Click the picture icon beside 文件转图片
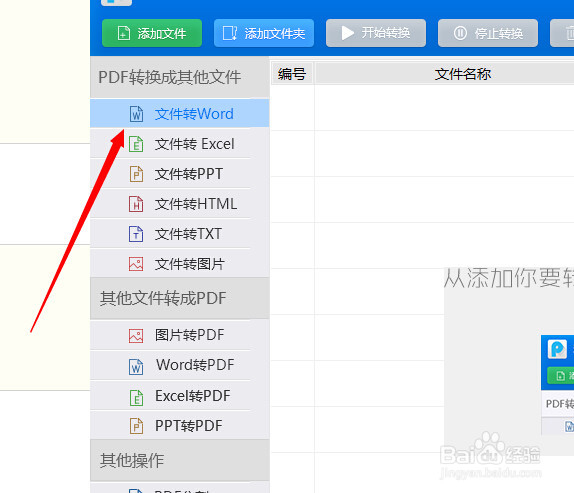574x493 pixels. tap(136, 264)
